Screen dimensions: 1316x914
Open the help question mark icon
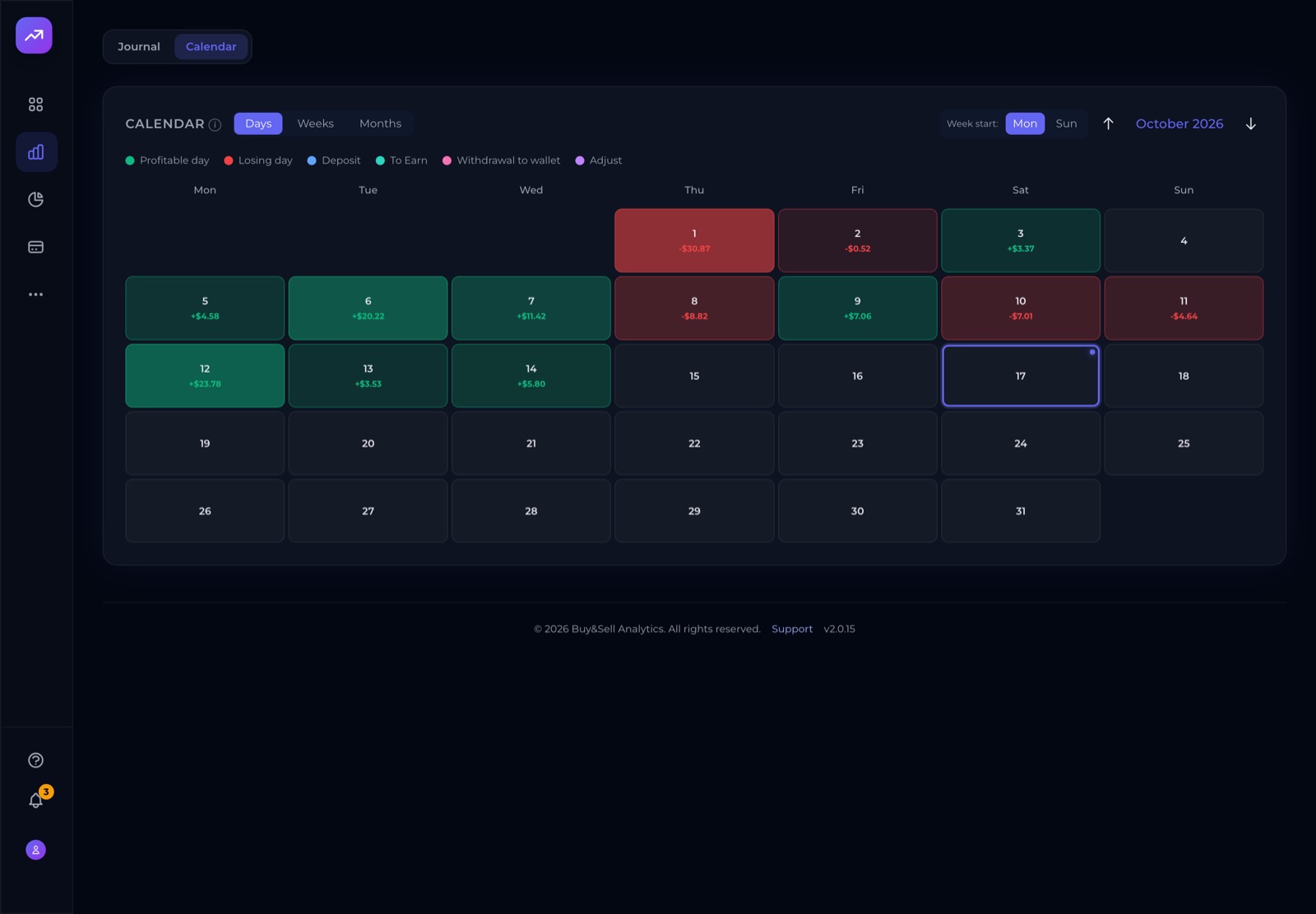tap(35, 760)
